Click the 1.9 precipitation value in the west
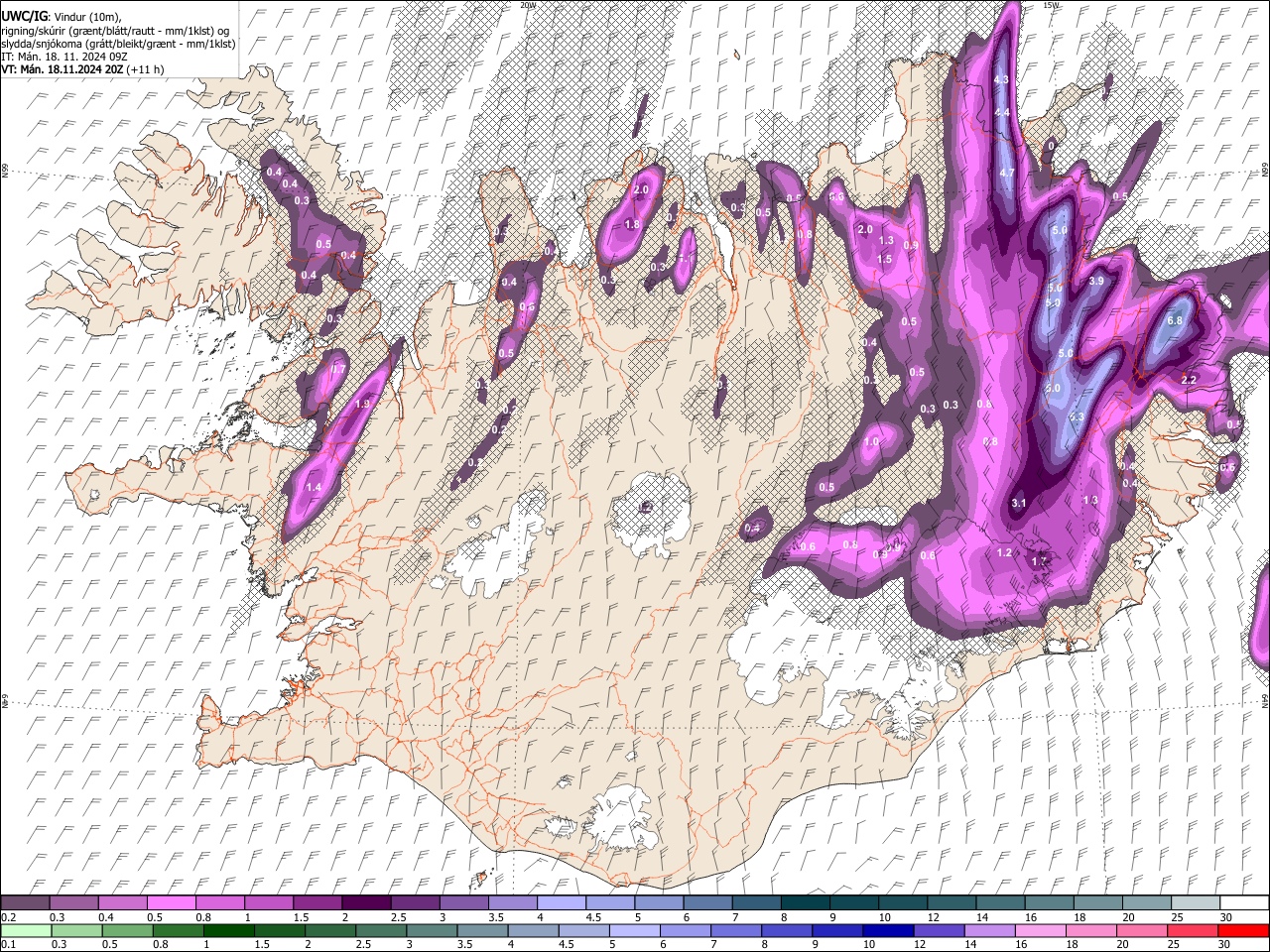The image size is (1270, 952). [362, 405]
